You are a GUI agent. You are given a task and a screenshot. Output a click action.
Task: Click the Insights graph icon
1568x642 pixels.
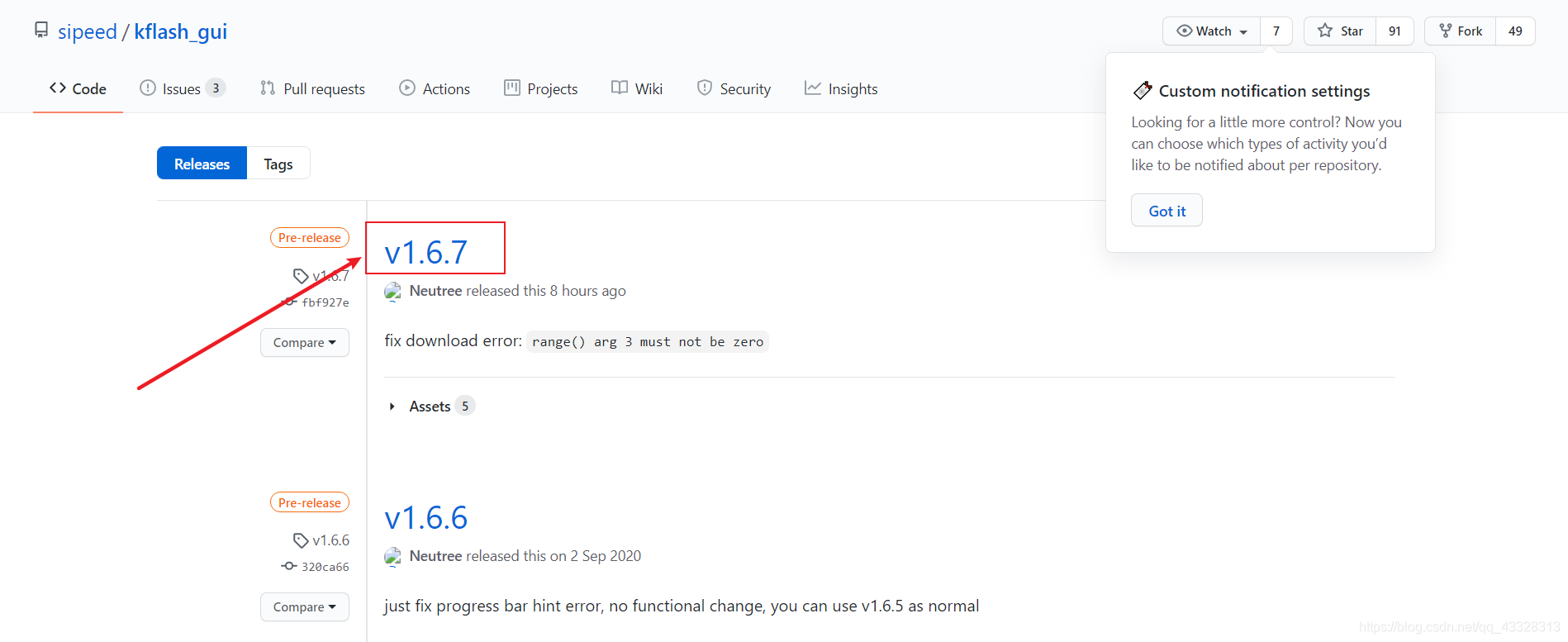tap(813, 88)
